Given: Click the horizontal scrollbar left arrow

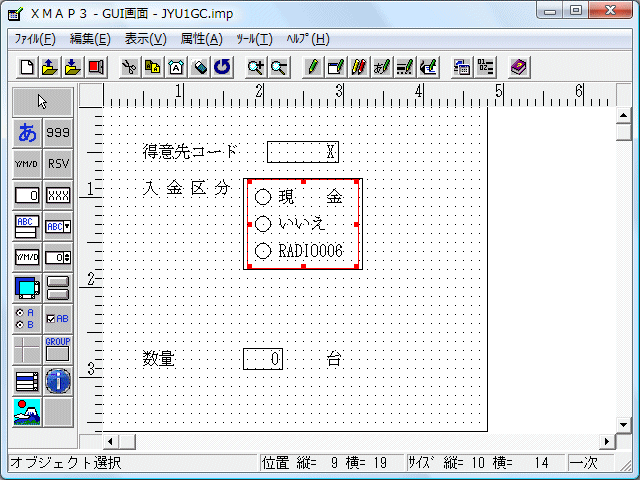Looking at the screenshot, I should click(x=110, y=441).
